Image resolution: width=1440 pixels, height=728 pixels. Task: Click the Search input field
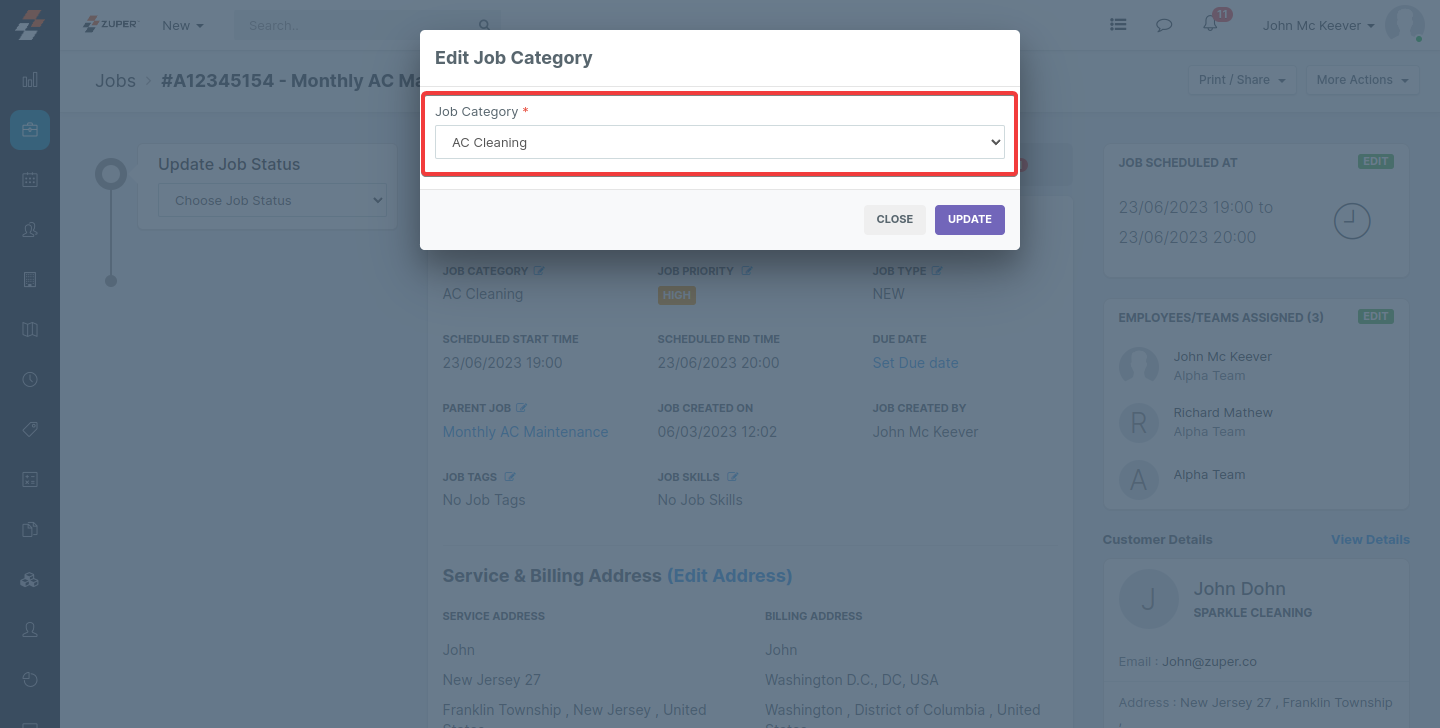[360, 25]
